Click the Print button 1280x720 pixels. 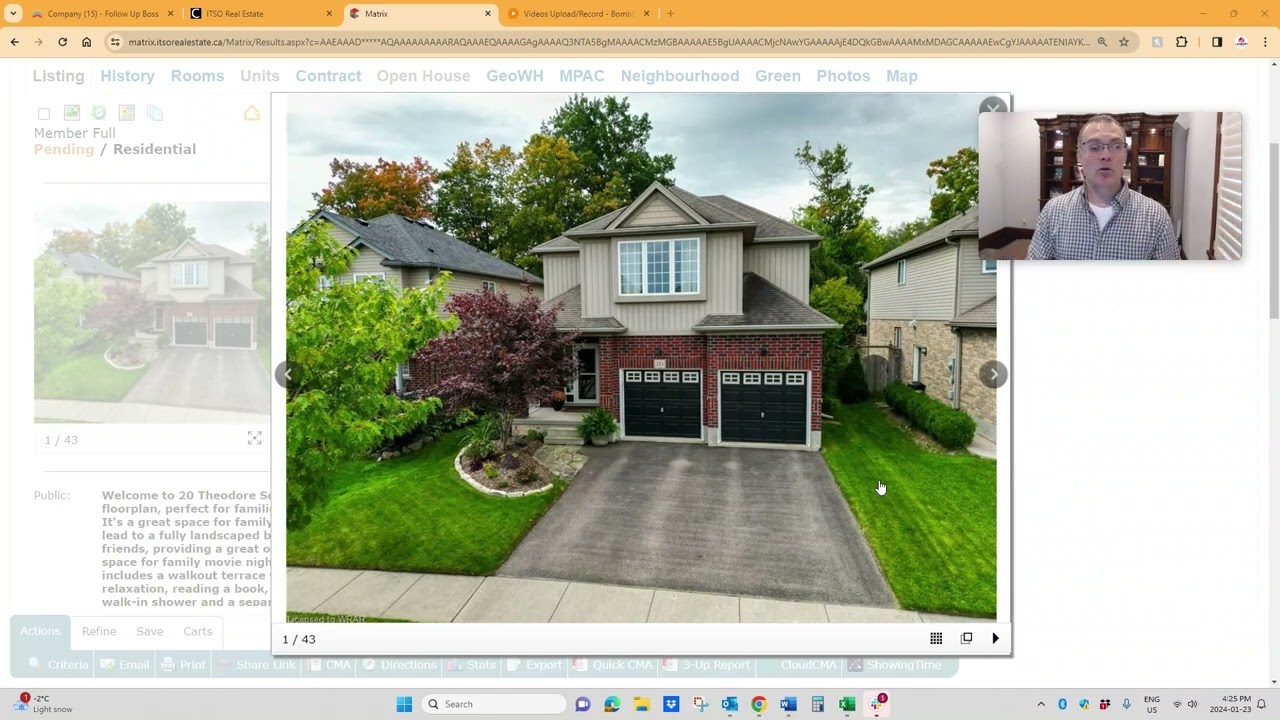183,665
